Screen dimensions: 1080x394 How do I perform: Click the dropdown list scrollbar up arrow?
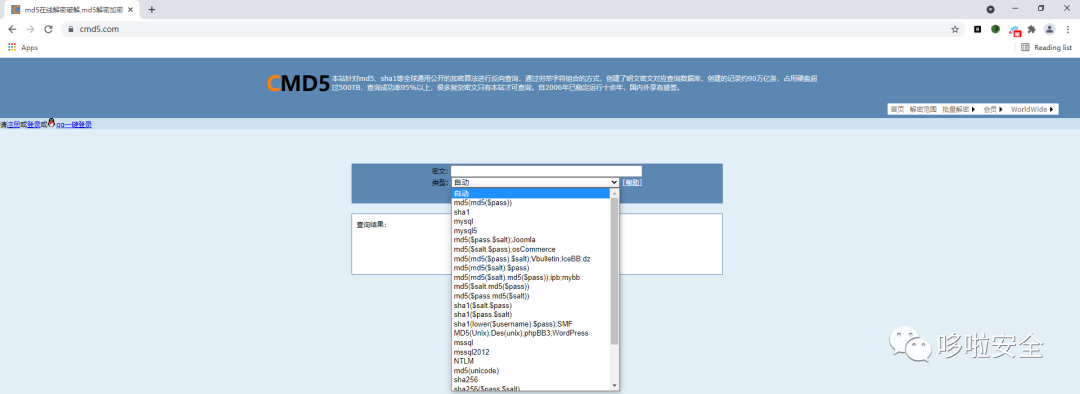pyautogui.click(x=615, y=194)
